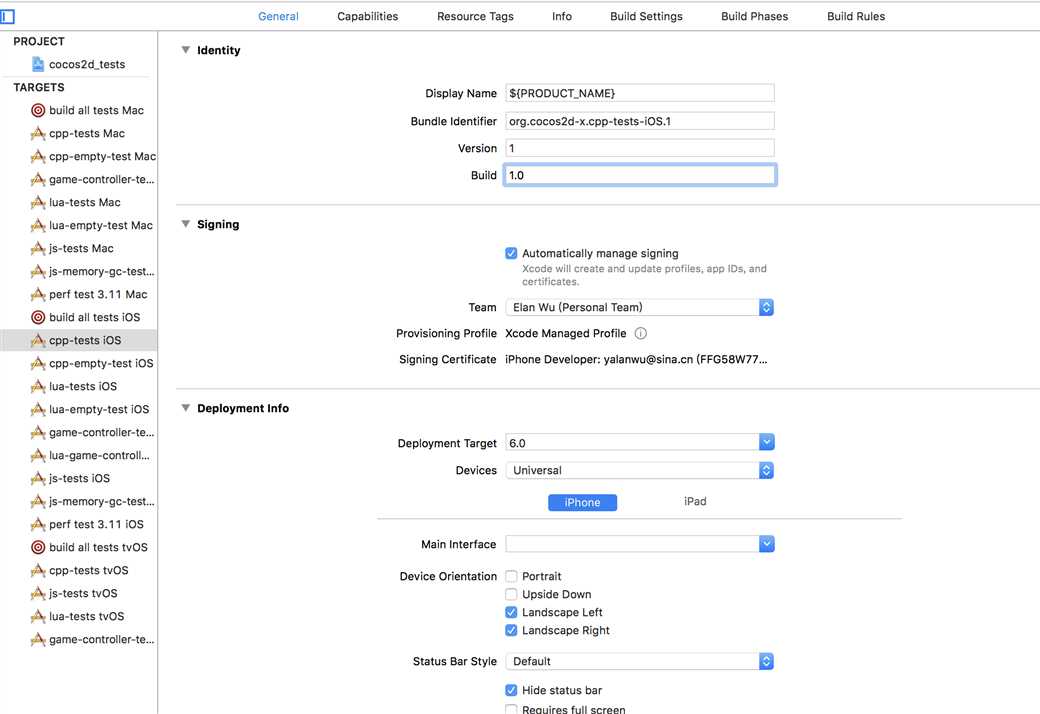Click the cpp-empty-test Mac target icon
1040x714 pixels.
coord(38,157)
